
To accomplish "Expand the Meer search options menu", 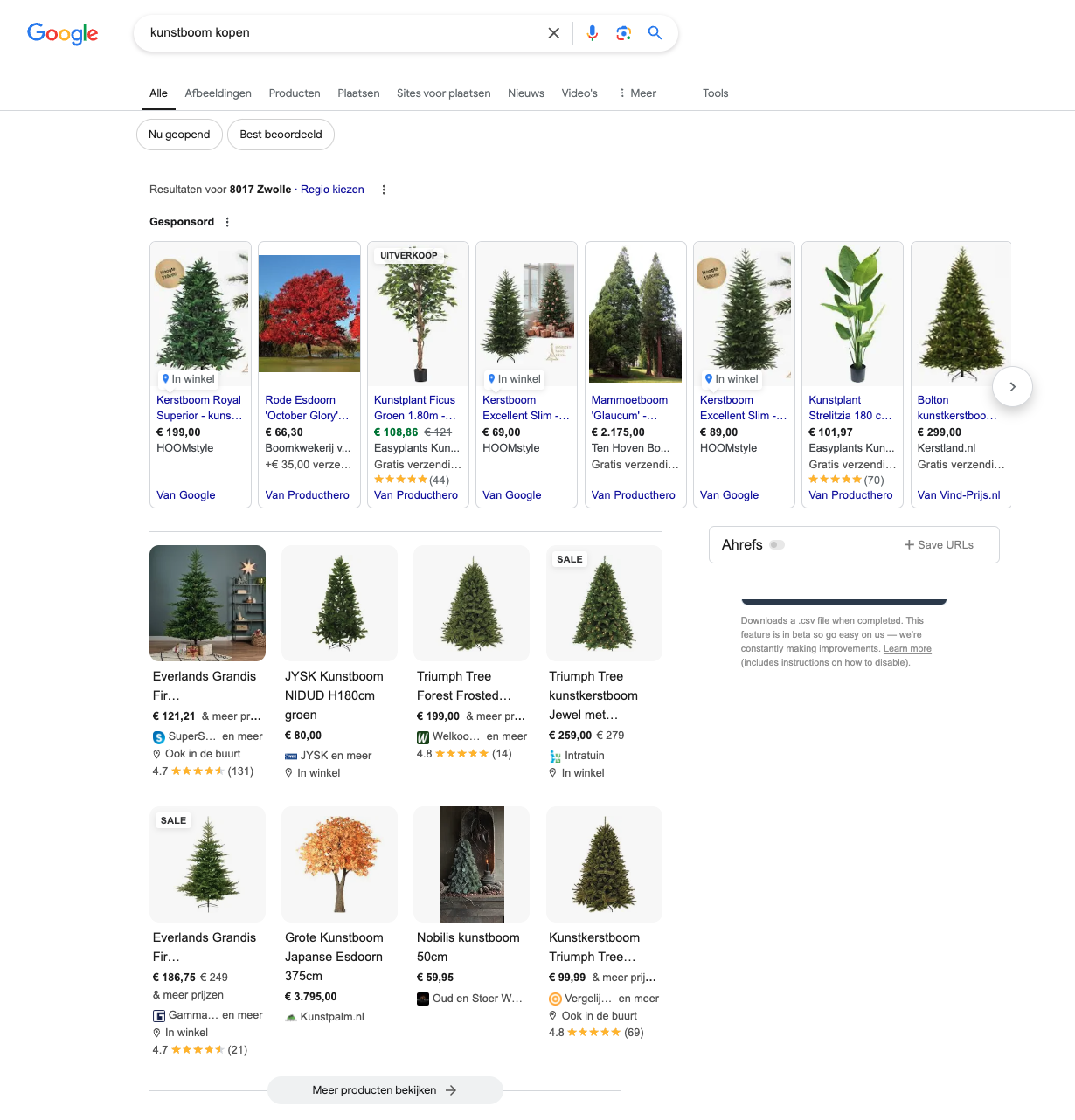I will 637,93.
